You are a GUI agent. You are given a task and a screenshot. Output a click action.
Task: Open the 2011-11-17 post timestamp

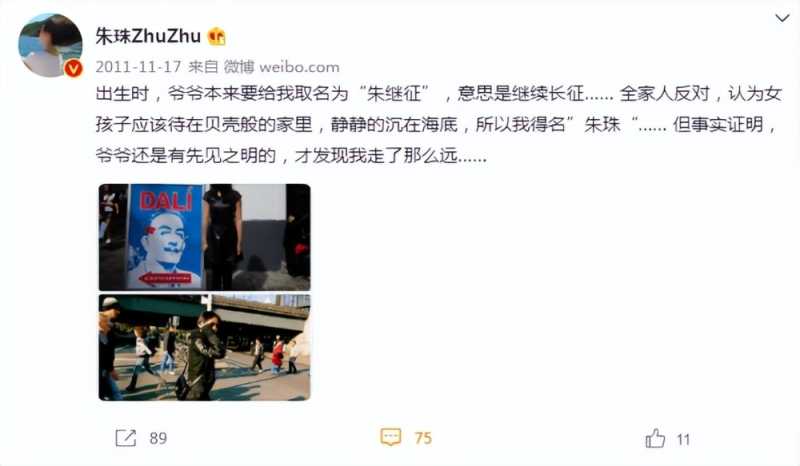pos(138,67)
